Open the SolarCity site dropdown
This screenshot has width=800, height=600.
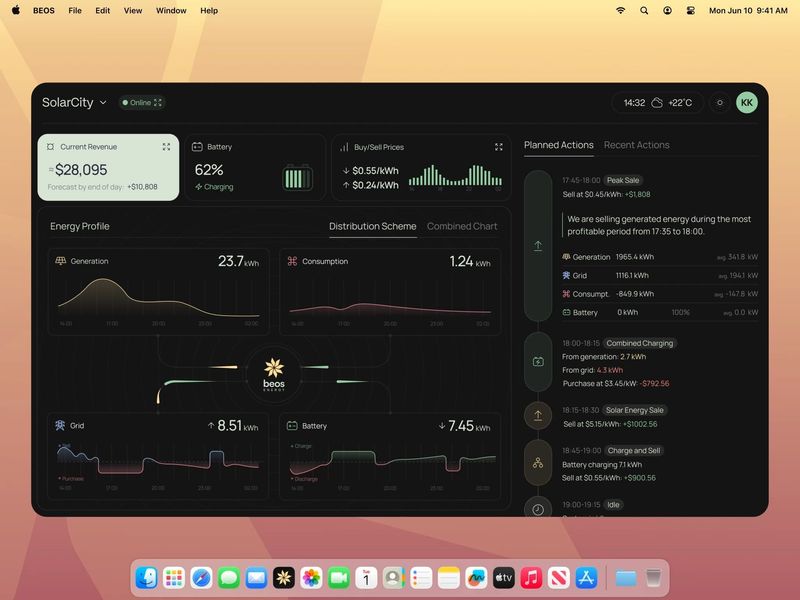pyautogui.click(x=74, y=103)
